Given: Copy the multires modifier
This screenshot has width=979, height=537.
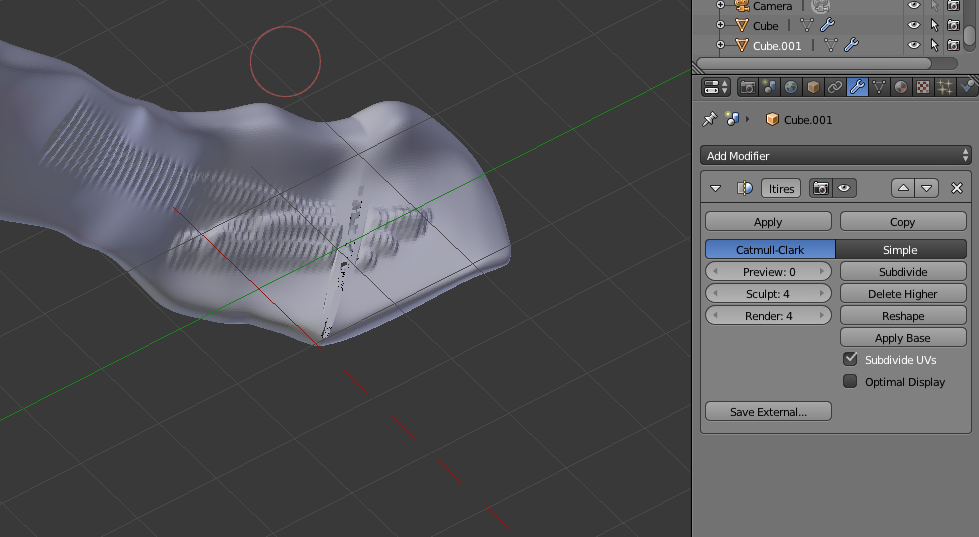Looking at the screenshot, I should [x=903, y=222].
